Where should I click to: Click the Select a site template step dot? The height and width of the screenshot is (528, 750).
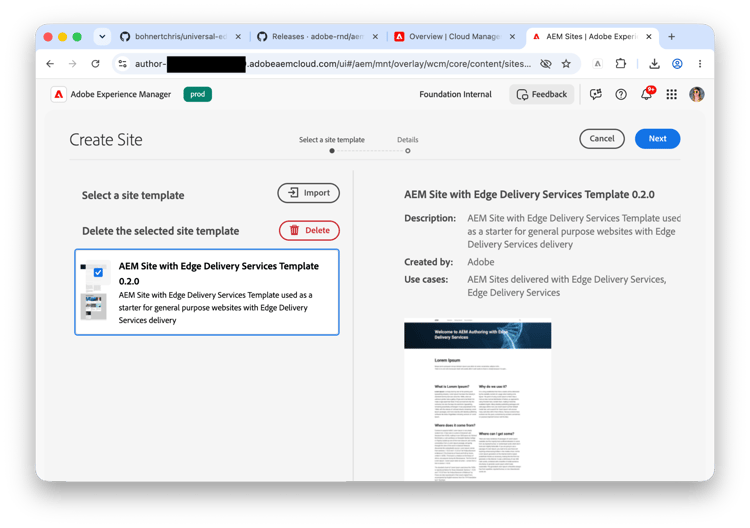point(332,151)
